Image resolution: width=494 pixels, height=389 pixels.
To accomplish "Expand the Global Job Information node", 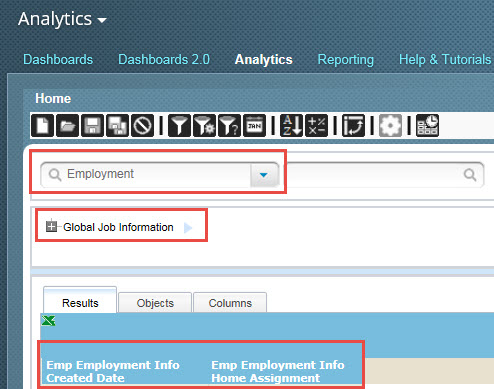I will (x=51, y=226).
